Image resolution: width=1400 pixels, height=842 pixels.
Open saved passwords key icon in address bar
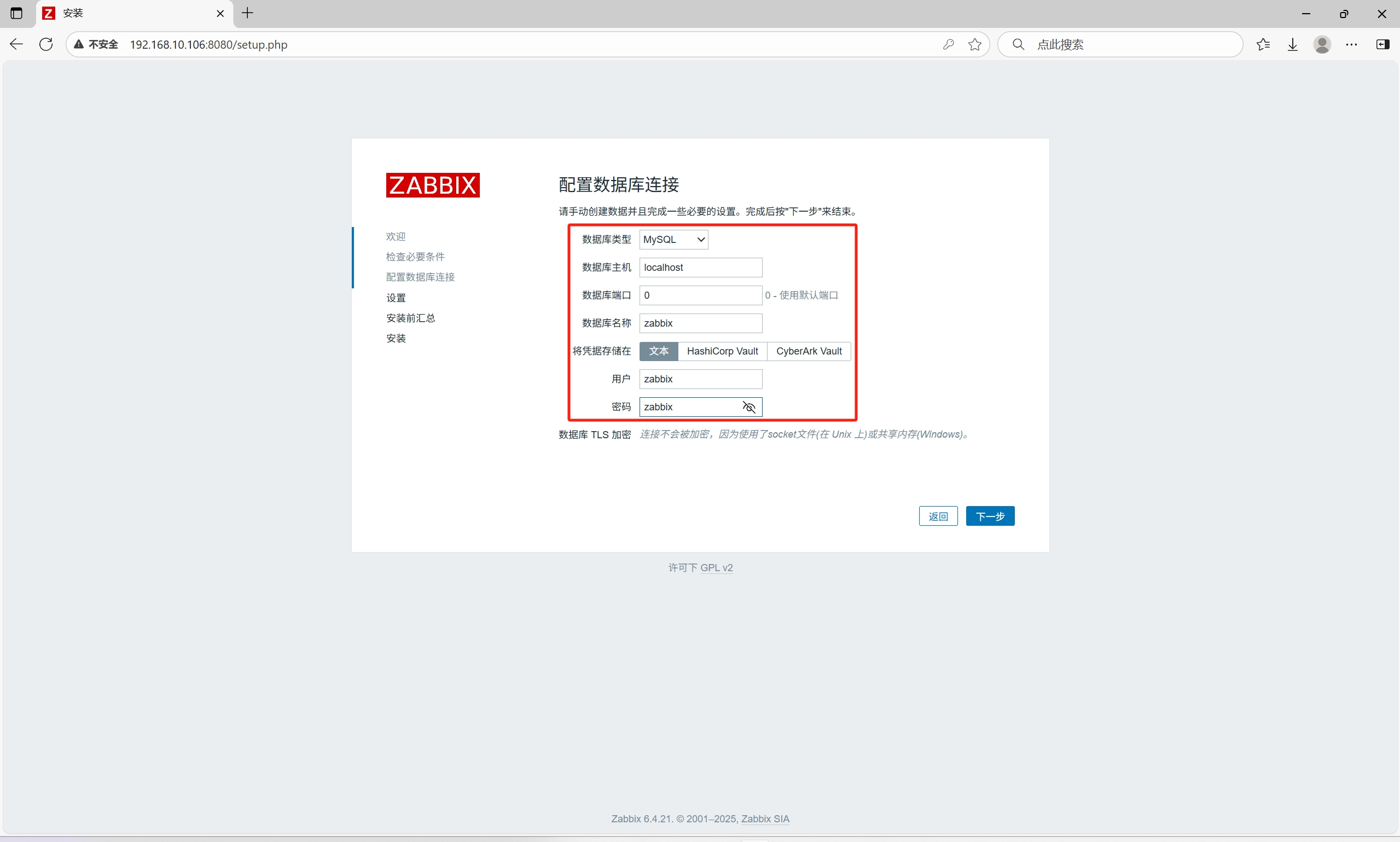pyautogui.click(x=949, y=44)
